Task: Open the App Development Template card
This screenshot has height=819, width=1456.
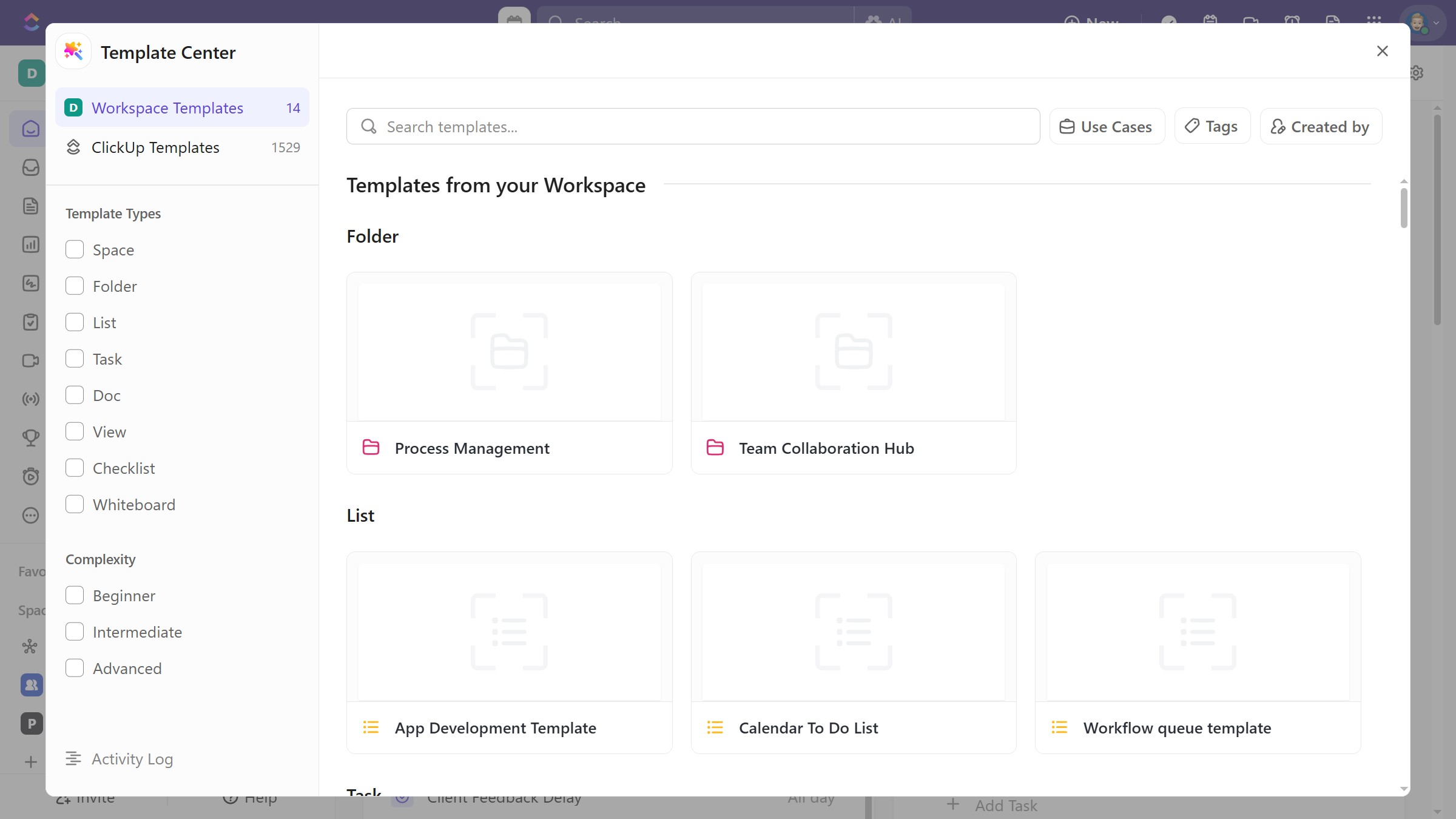Action: 509,653
